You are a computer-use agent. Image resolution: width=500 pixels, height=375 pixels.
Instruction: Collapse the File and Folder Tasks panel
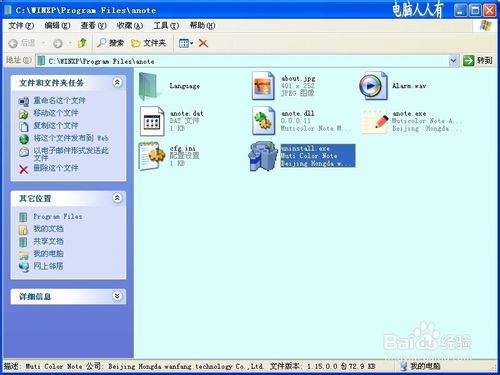(117, 82)
